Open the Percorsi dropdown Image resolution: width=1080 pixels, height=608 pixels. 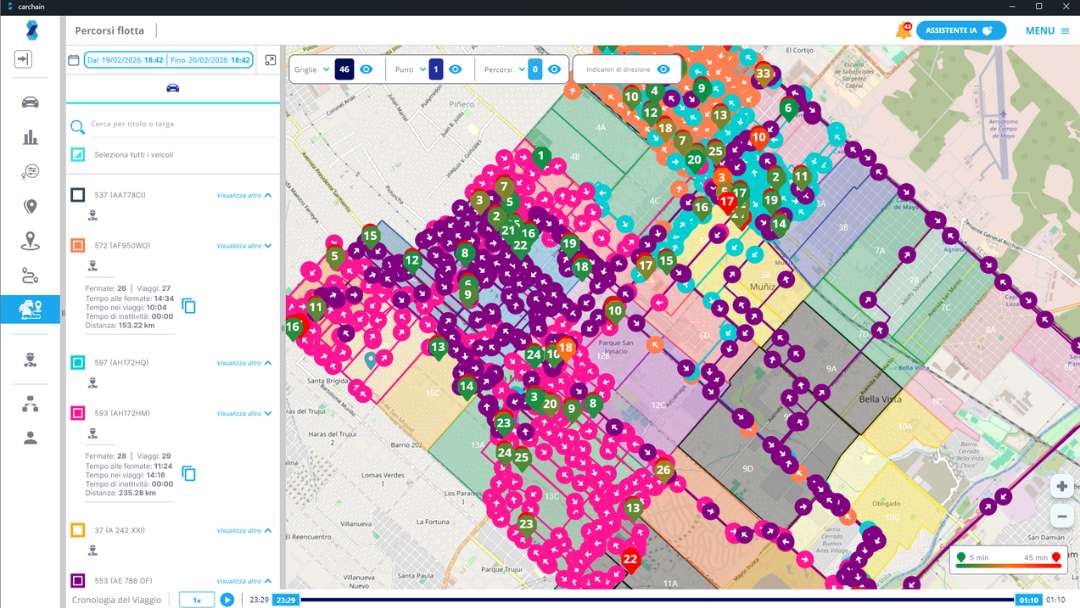point(521,69)
